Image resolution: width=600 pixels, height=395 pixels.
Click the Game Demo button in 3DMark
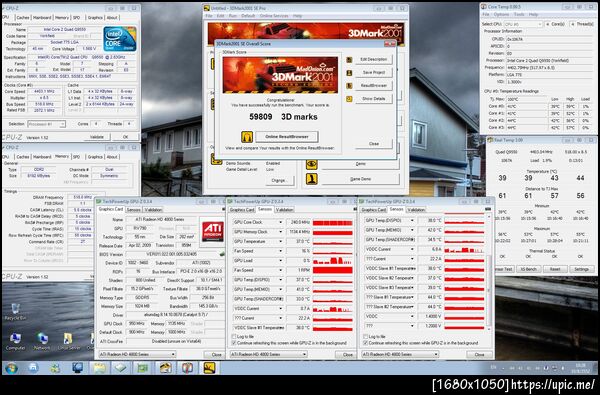click(x=360, y=179)
